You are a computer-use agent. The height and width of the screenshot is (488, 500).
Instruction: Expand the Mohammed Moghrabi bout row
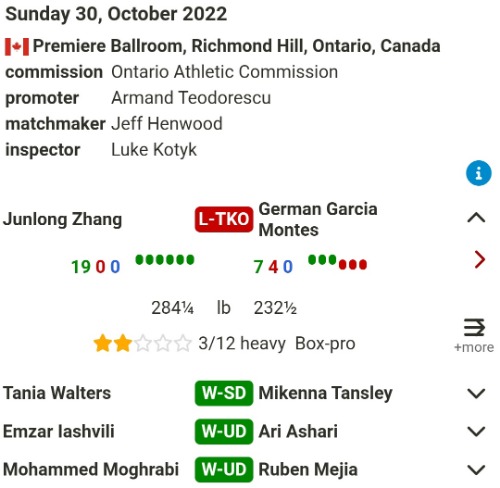pos(476,470)
